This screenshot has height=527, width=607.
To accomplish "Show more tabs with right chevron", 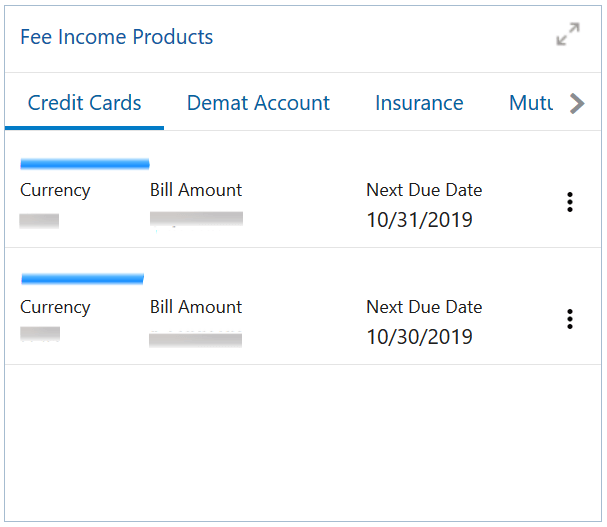I will [x=577, y=103].
